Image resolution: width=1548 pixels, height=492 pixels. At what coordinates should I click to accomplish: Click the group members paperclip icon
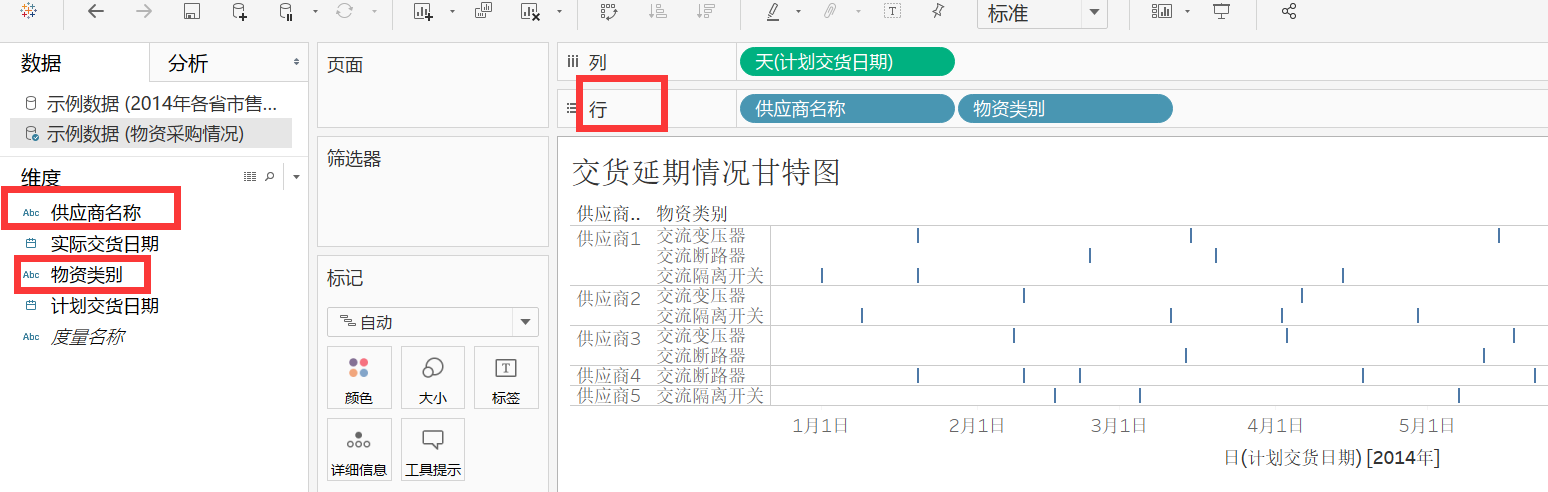[x=830, y=12]
